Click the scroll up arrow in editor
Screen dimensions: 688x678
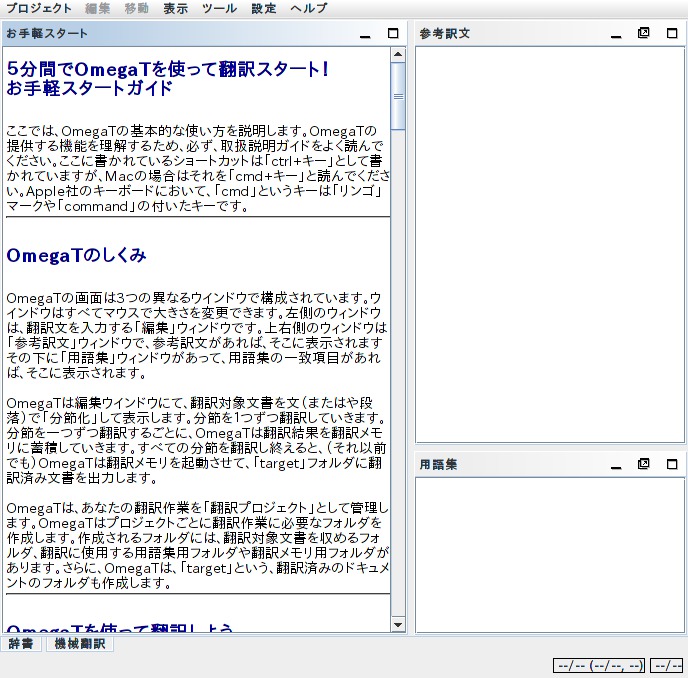[x=398, y=54]
